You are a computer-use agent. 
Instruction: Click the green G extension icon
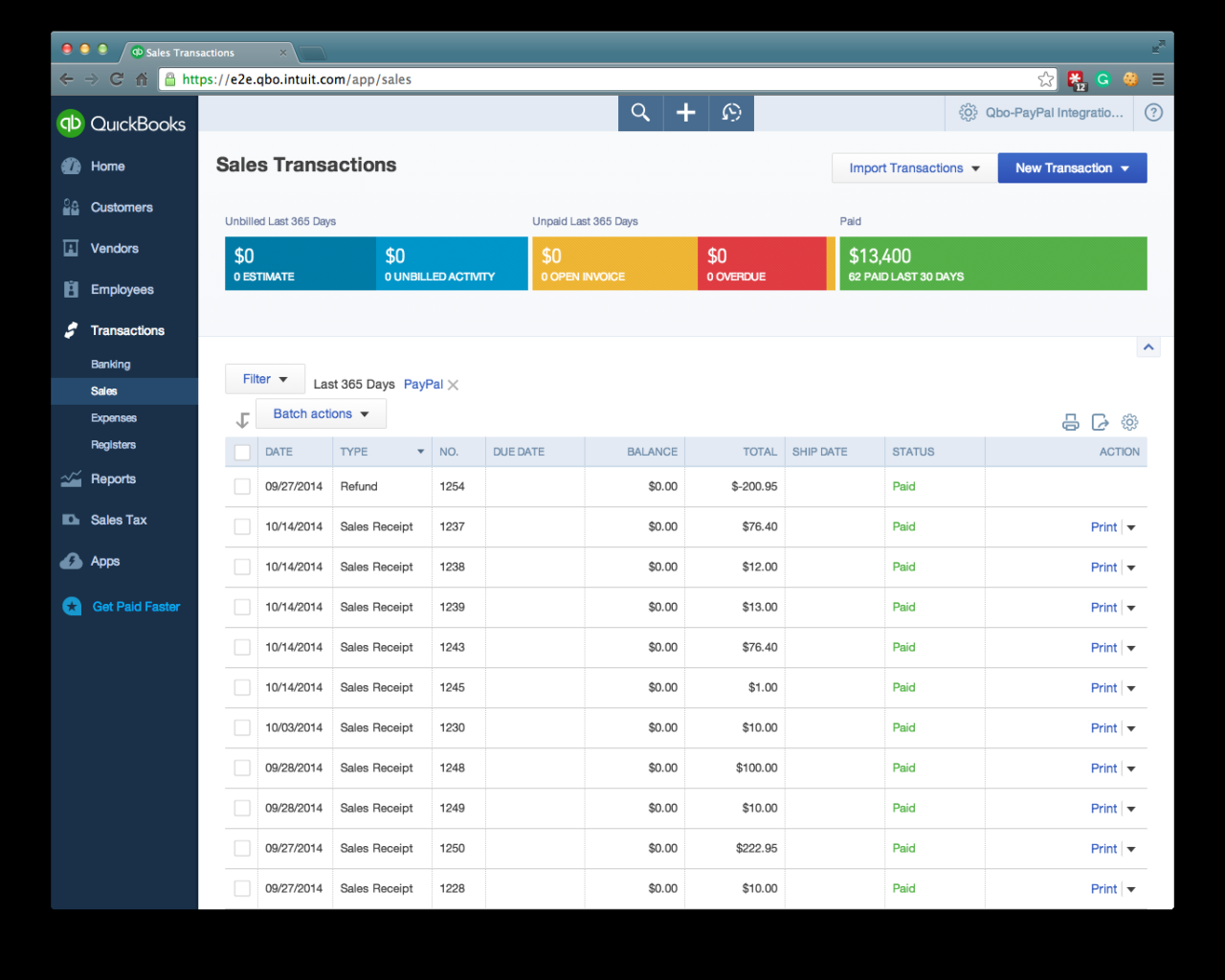(x=1103, y=79)
